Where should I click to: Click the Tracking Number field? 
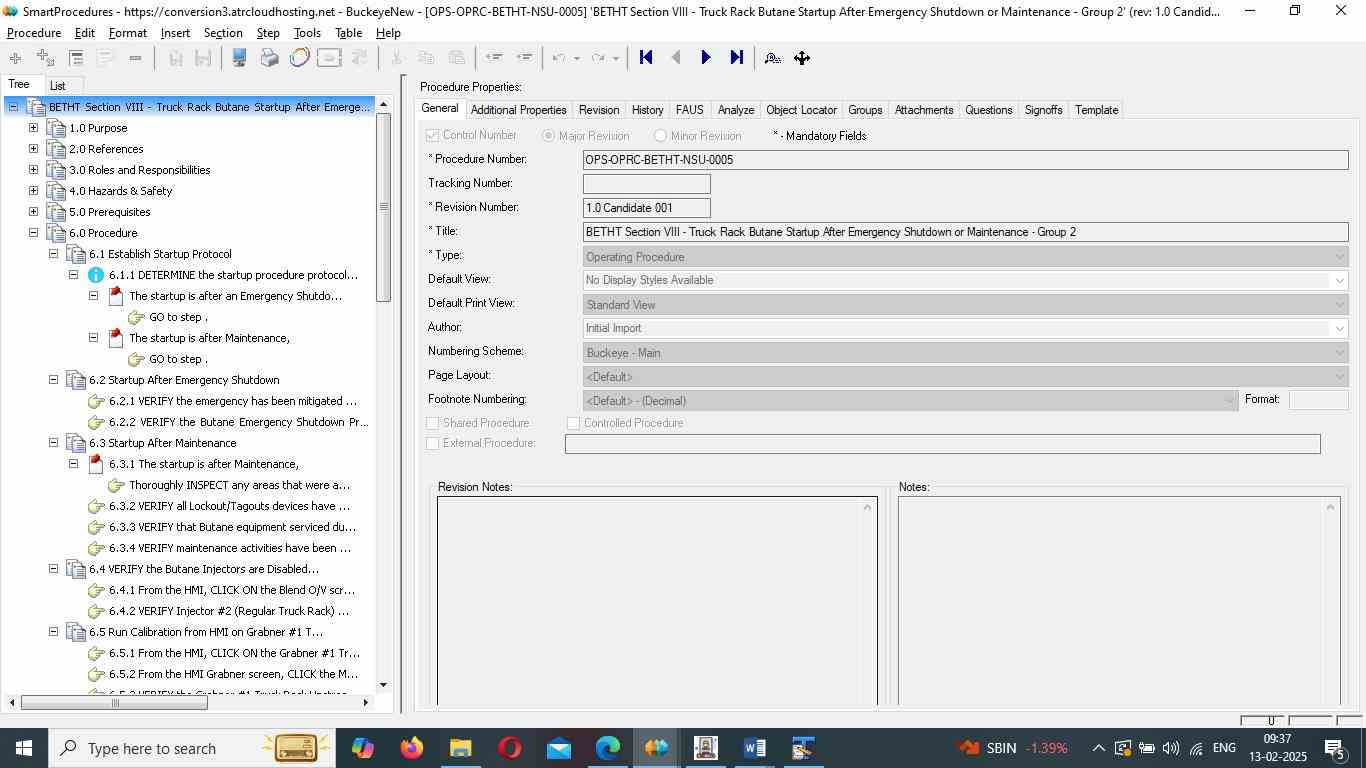[647, 184]
